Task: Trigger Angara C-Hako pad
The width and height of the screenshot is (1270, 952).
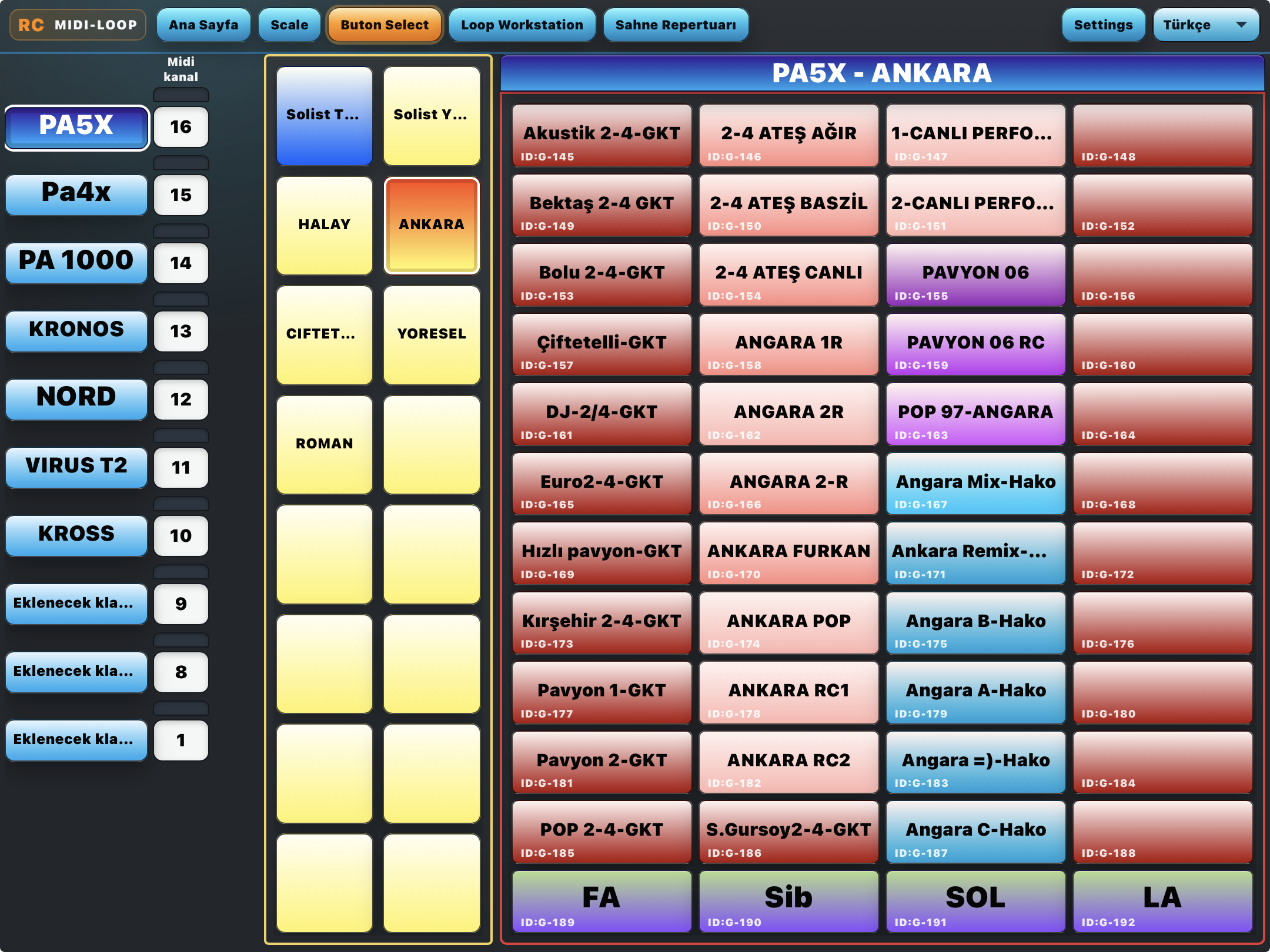Action: tap(975, 832)
